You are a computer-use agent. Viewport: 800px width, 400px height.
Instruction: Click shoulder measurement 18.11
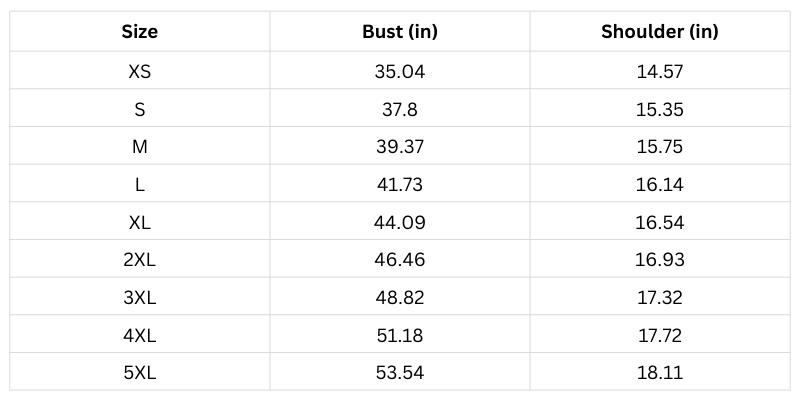click(x=660, y=374)
